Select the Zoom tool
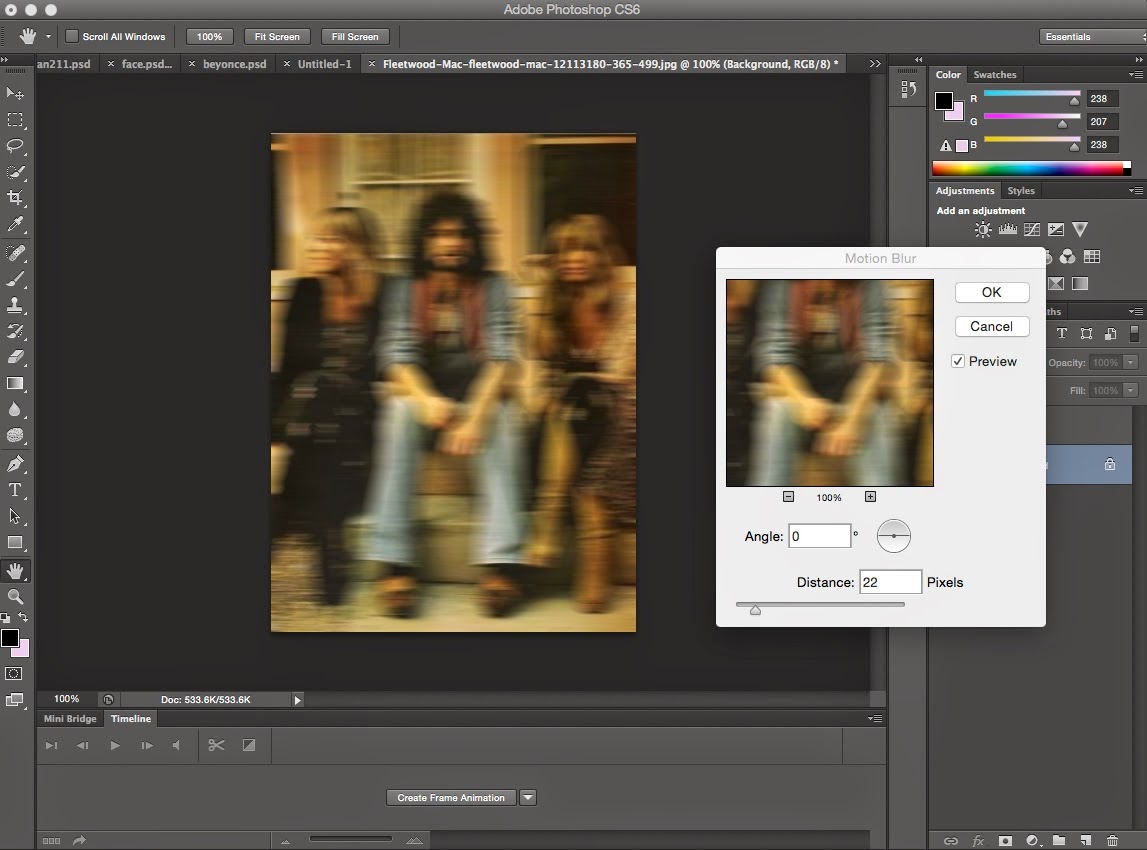 point(15,597)
